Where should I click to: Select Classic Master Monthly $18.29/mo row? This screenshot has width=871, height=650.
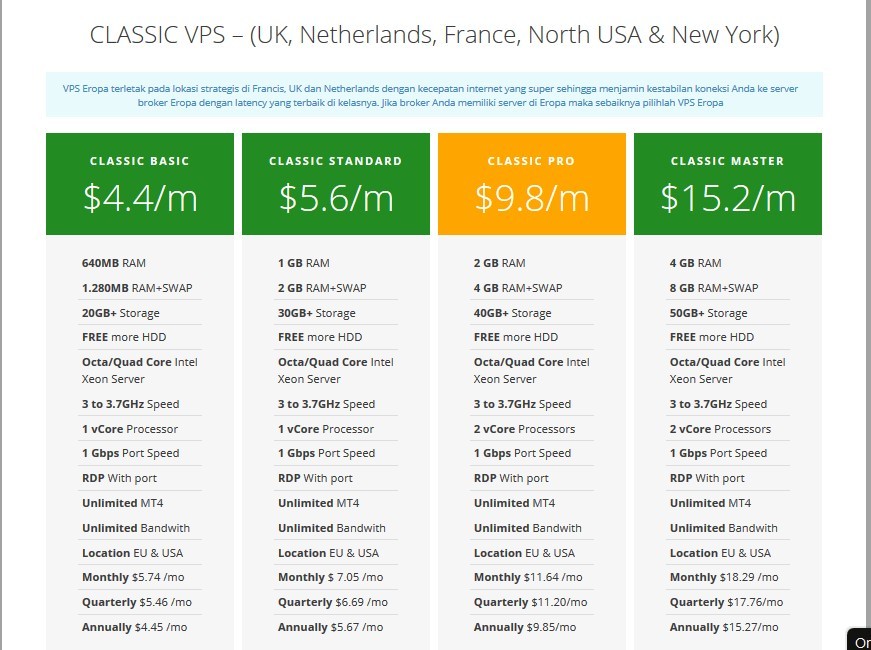click(x=724, y=577)
